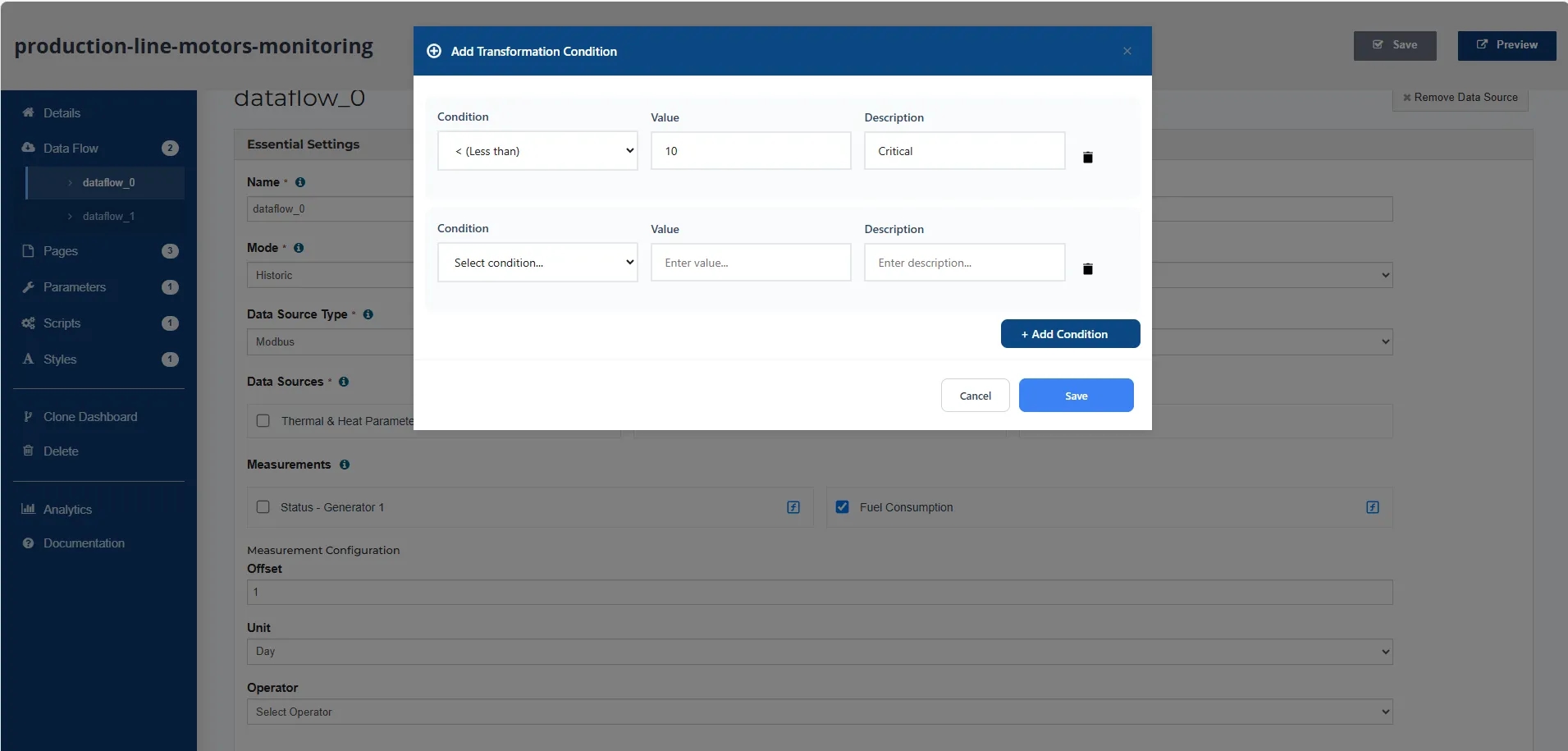Open the Select condition dropdown
The width and height of the screenshot is (1568, 751).
(537, 262)
